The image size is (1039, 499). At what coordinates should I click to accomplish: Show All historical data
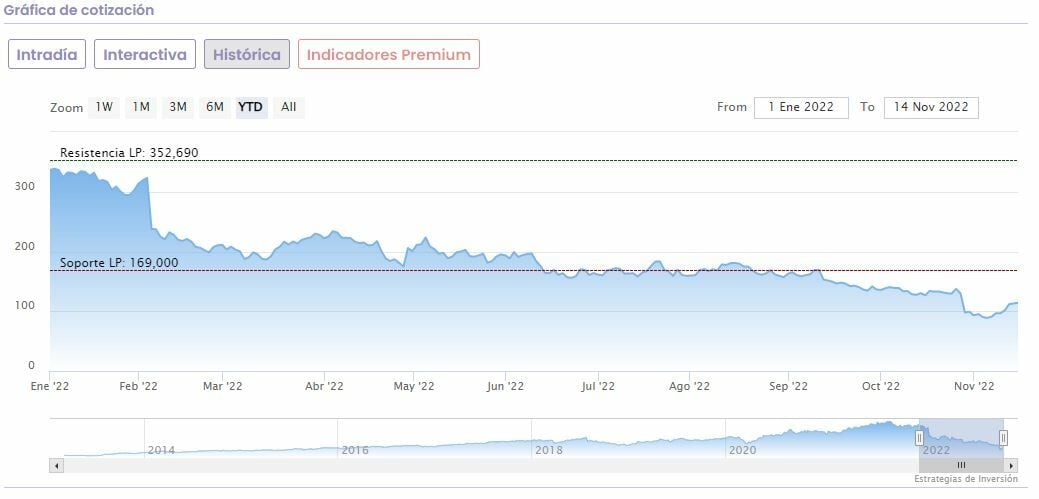(288, 107)
